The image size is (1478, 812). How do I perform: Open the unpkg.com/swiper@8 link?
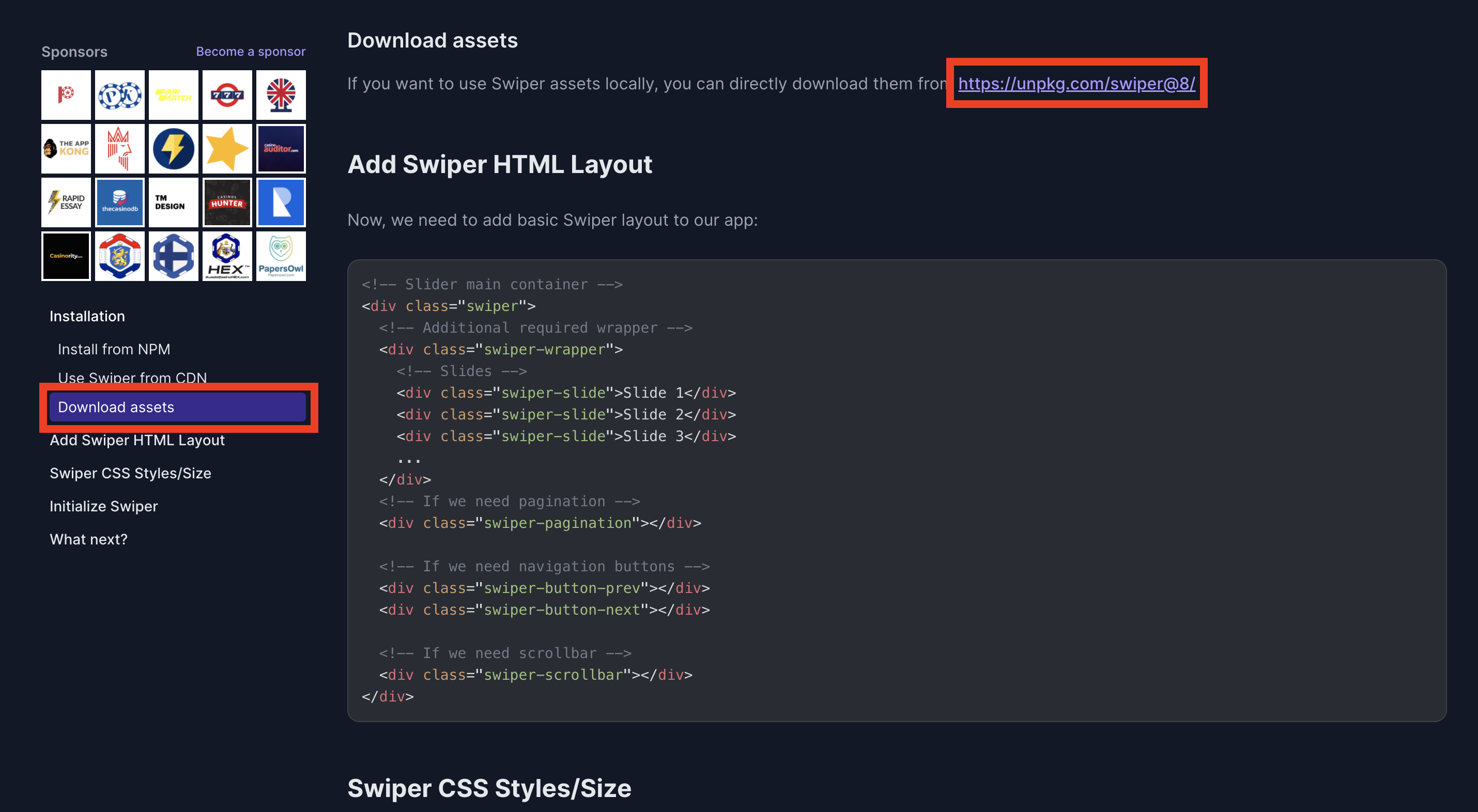(x=1076, y=84)
